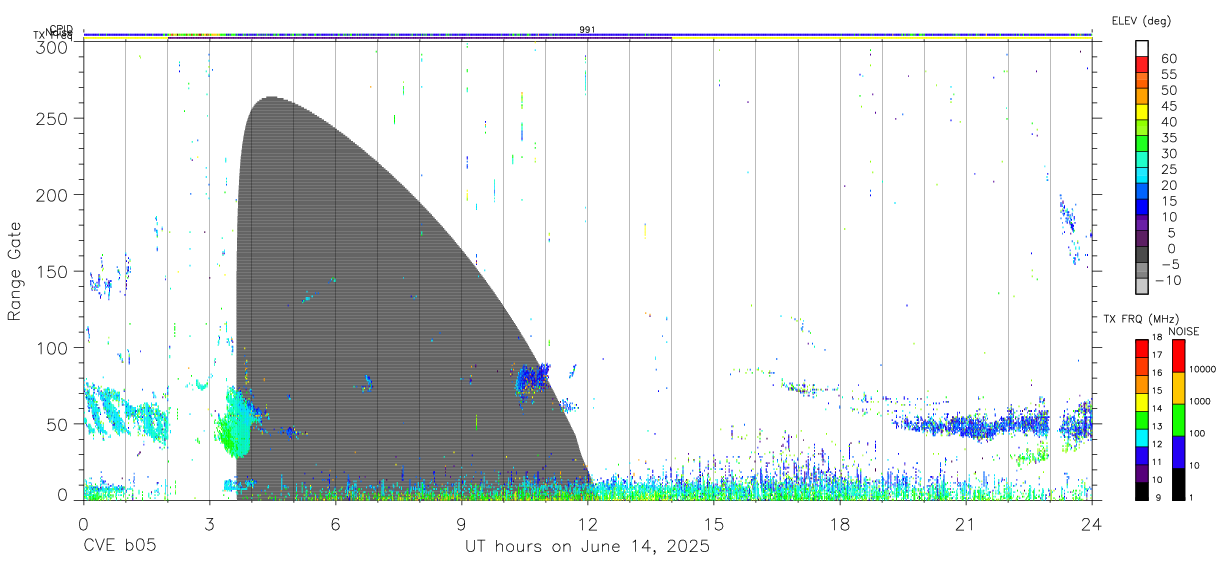The image size is (1228, 567).
Task: Click the 45 value in elevation legend
Action: 1168,106
